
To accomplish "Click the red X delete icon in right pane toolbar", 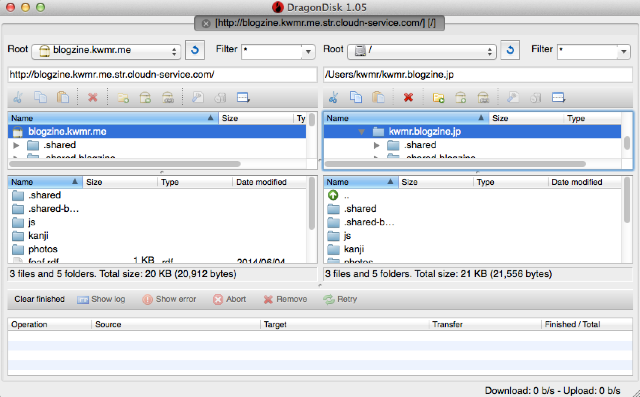I will point(408,98).
